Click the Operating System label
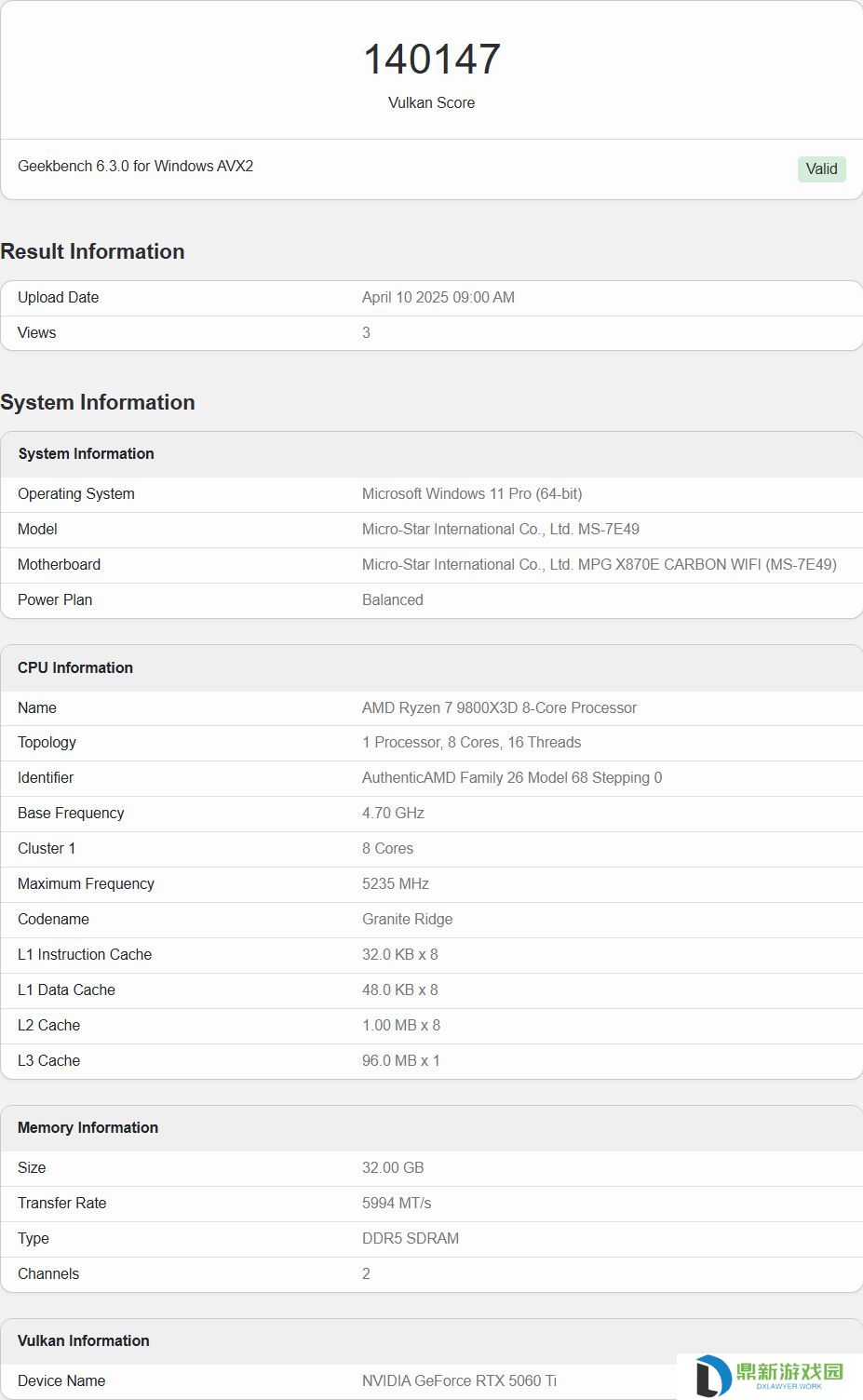The height and width of the screenshot is (1400, 863). tap(76, 493)
